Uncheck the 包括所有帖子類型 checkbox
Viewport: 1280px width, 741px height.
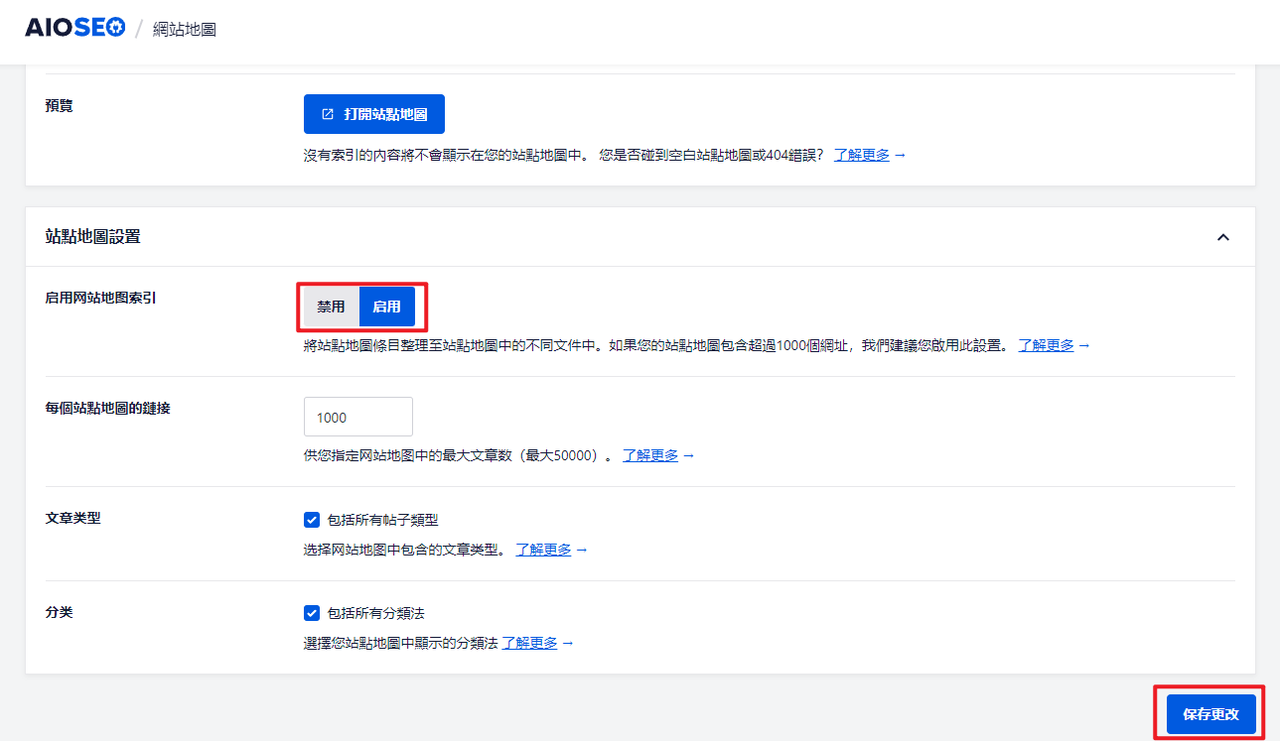pyautogui.click(x=312, y=520)
